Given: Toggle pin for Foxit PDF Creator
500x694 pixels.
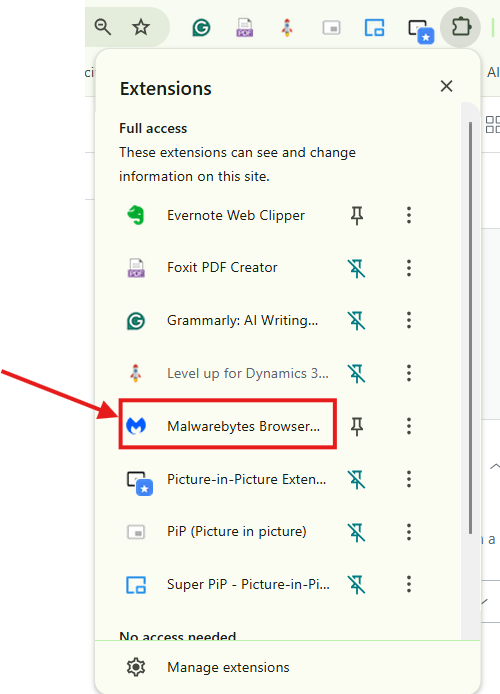Looking at the screenshot, I should point(357,268).
